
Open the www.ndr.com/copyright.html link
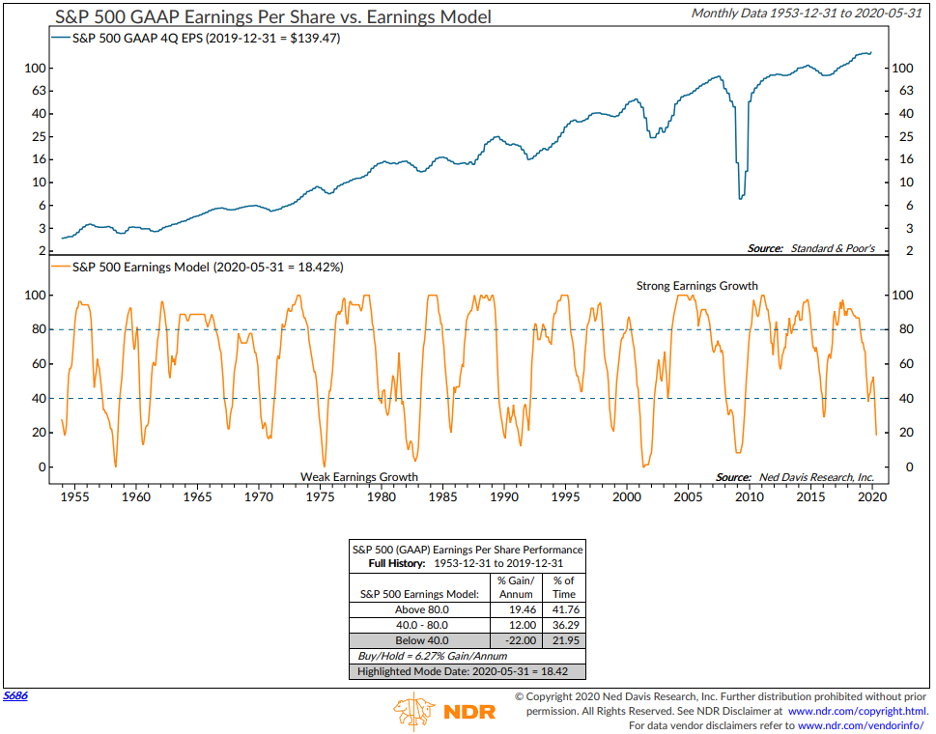(x=857, y=711)
